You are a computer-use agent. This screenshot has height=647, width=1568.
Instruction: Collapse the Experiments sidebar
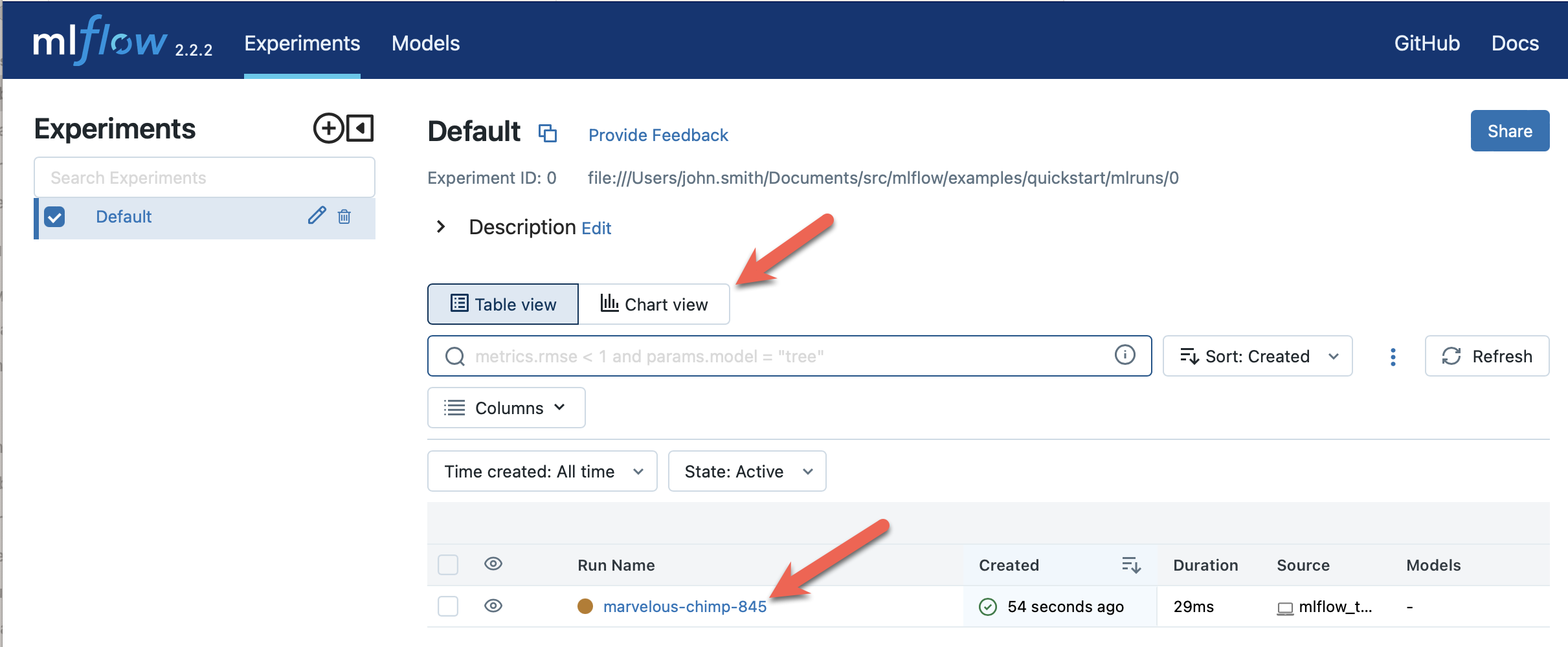point(360,128)
